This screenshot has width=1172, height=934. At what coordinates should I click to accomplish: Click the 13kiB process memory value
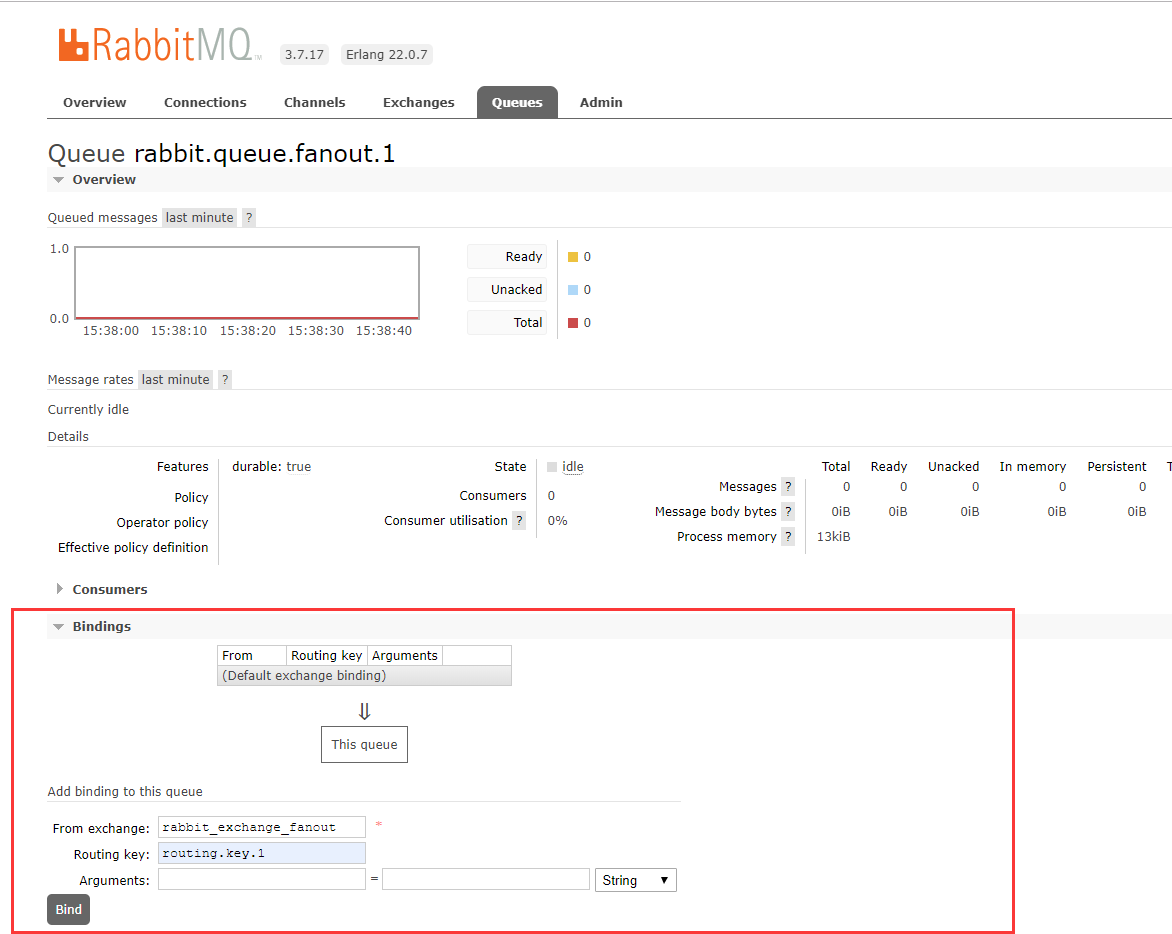click(x=833, y=536)
